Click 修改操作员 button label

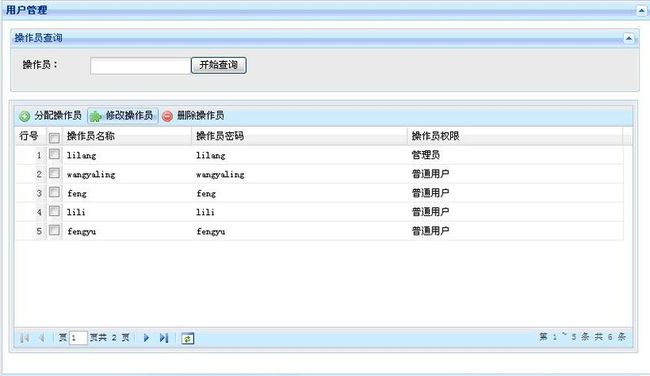pyautogui.click(x=129, y=115)
